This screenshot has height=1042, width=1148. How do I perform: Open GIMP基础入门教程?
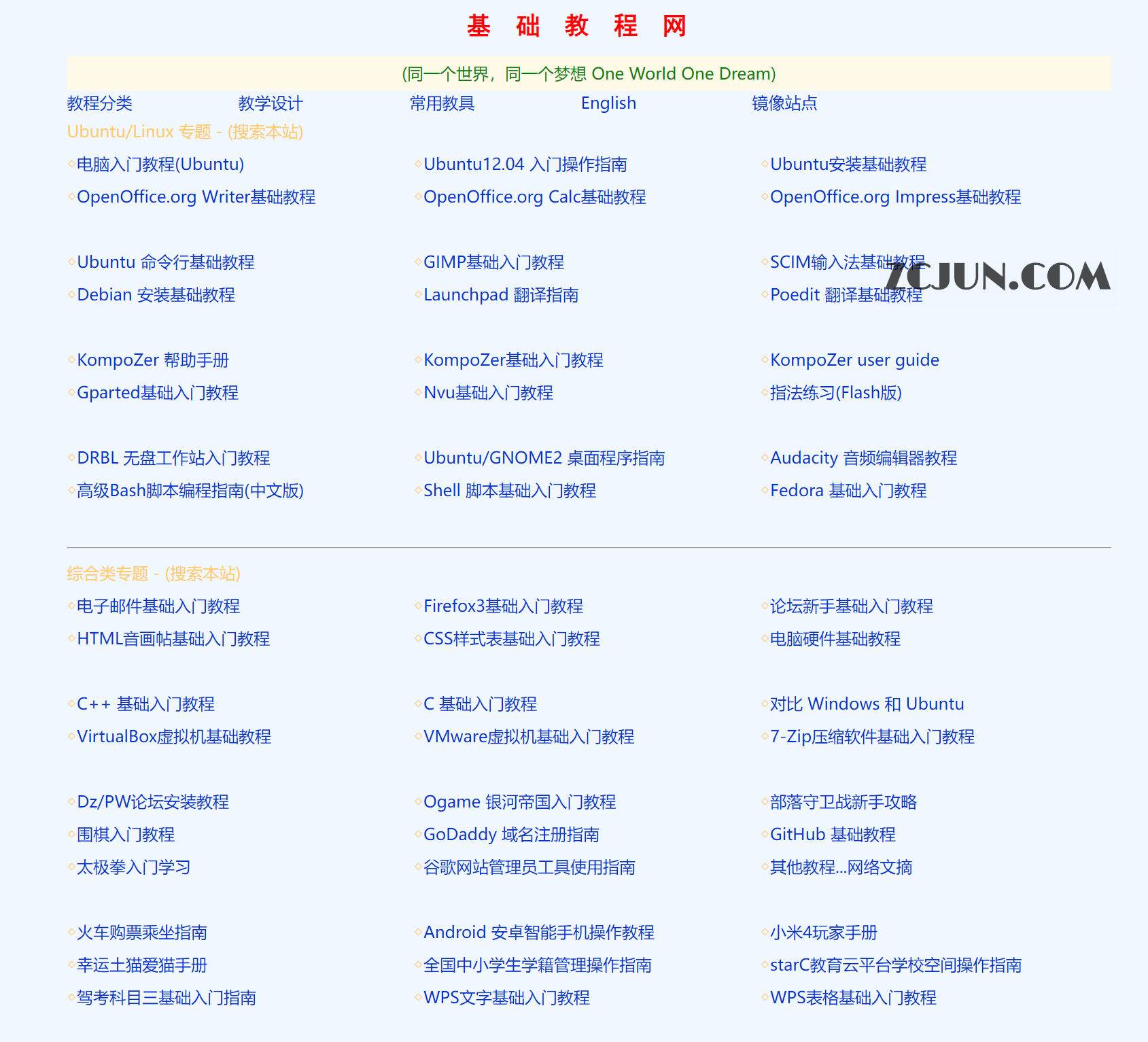[x=493, y=262]
